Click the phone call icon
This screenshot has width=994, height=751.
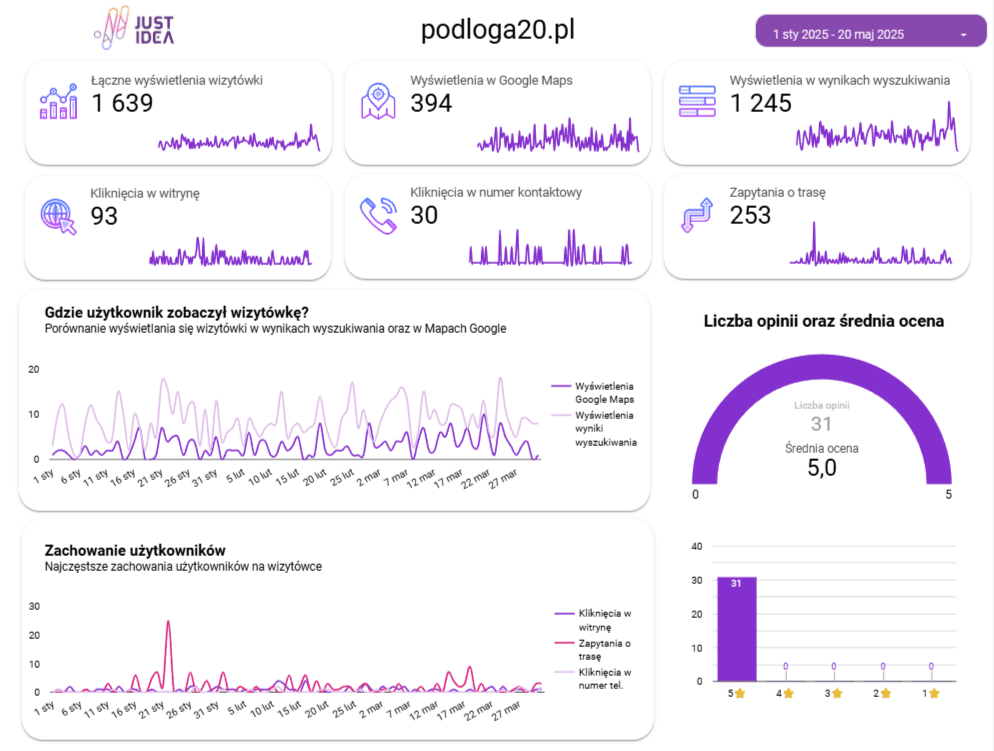[378, 215]
